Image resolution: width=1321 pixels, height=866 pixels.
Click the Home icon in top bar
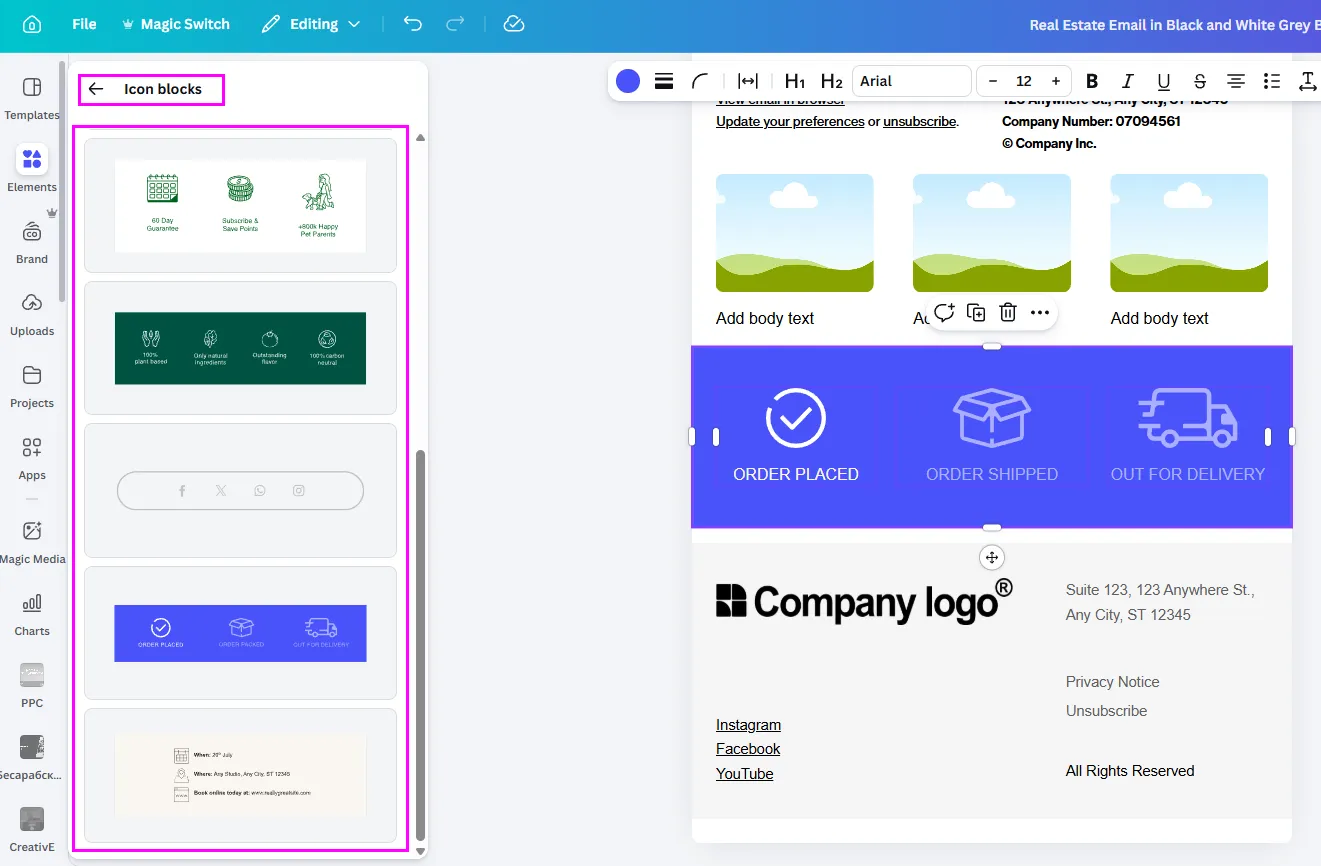click(32, 24)
